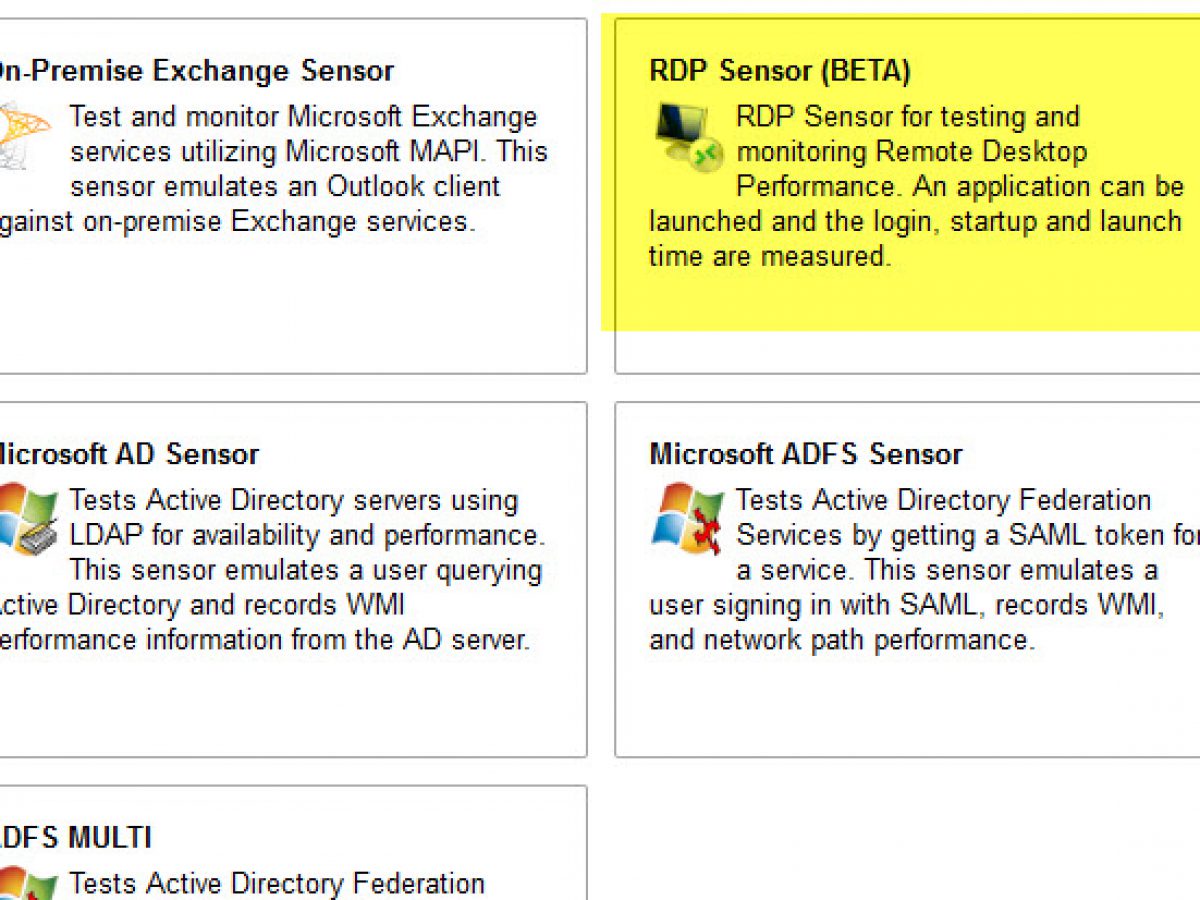Click the RDP Sensor monitor icon
This screenshot has width=1200, height=900.
[x=689, y=136]
